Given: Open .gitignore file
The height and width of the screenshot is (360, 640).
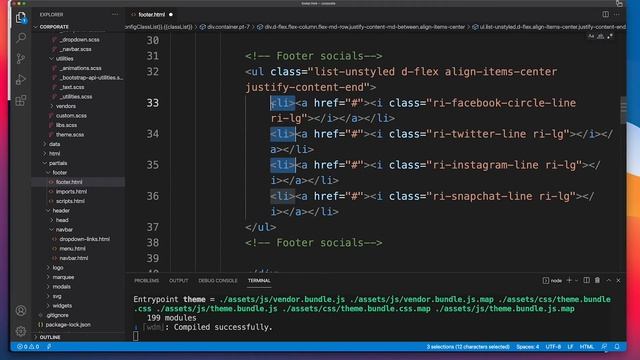Looking at the screenshot, I should (57, 315).
